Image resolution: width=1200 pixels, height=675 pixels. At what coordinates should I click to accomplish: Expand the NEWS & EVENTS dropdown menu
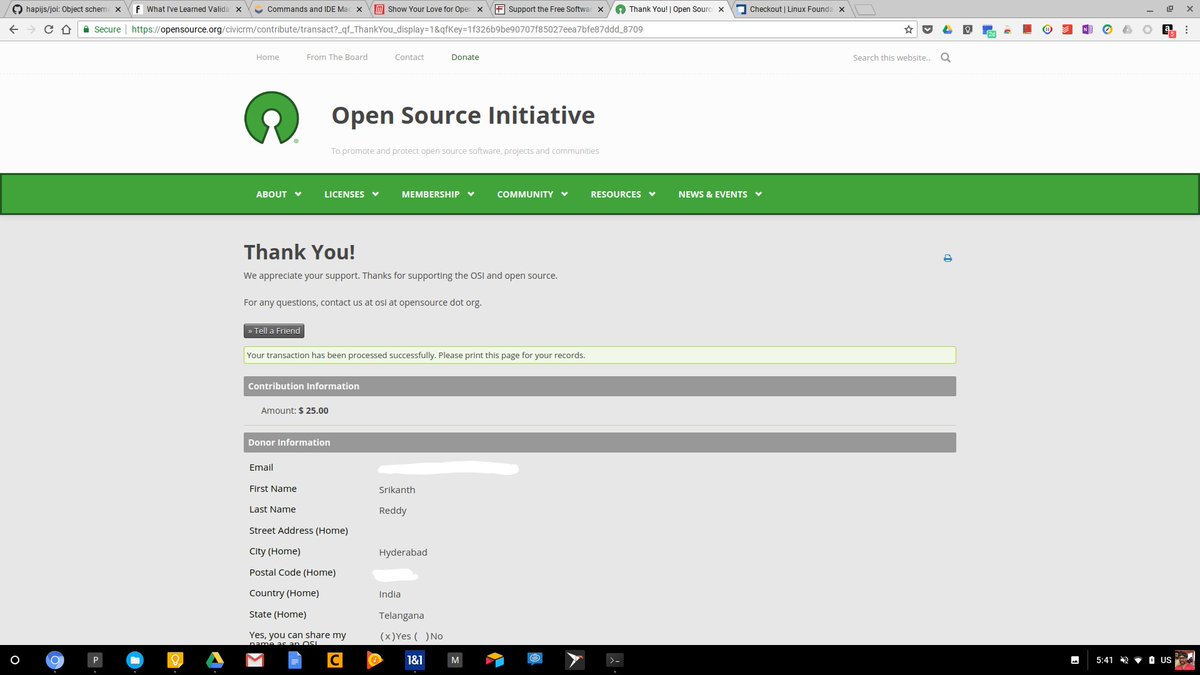(720, 194)
